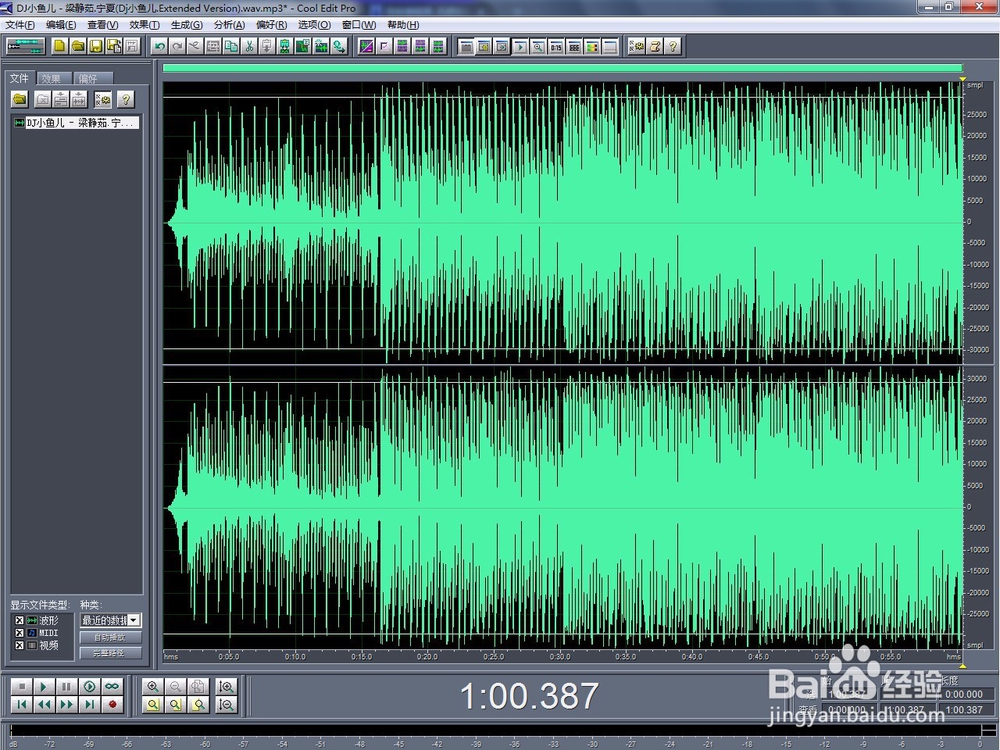
Task: Click the 1:00.387 time display
Action: click(x=529, y=696)
